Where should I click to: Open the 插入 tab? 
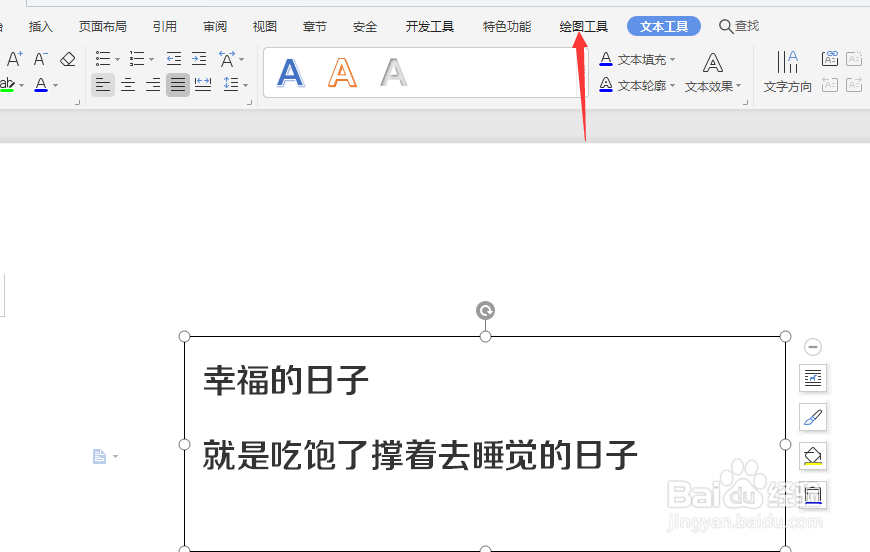click(40, 27)
